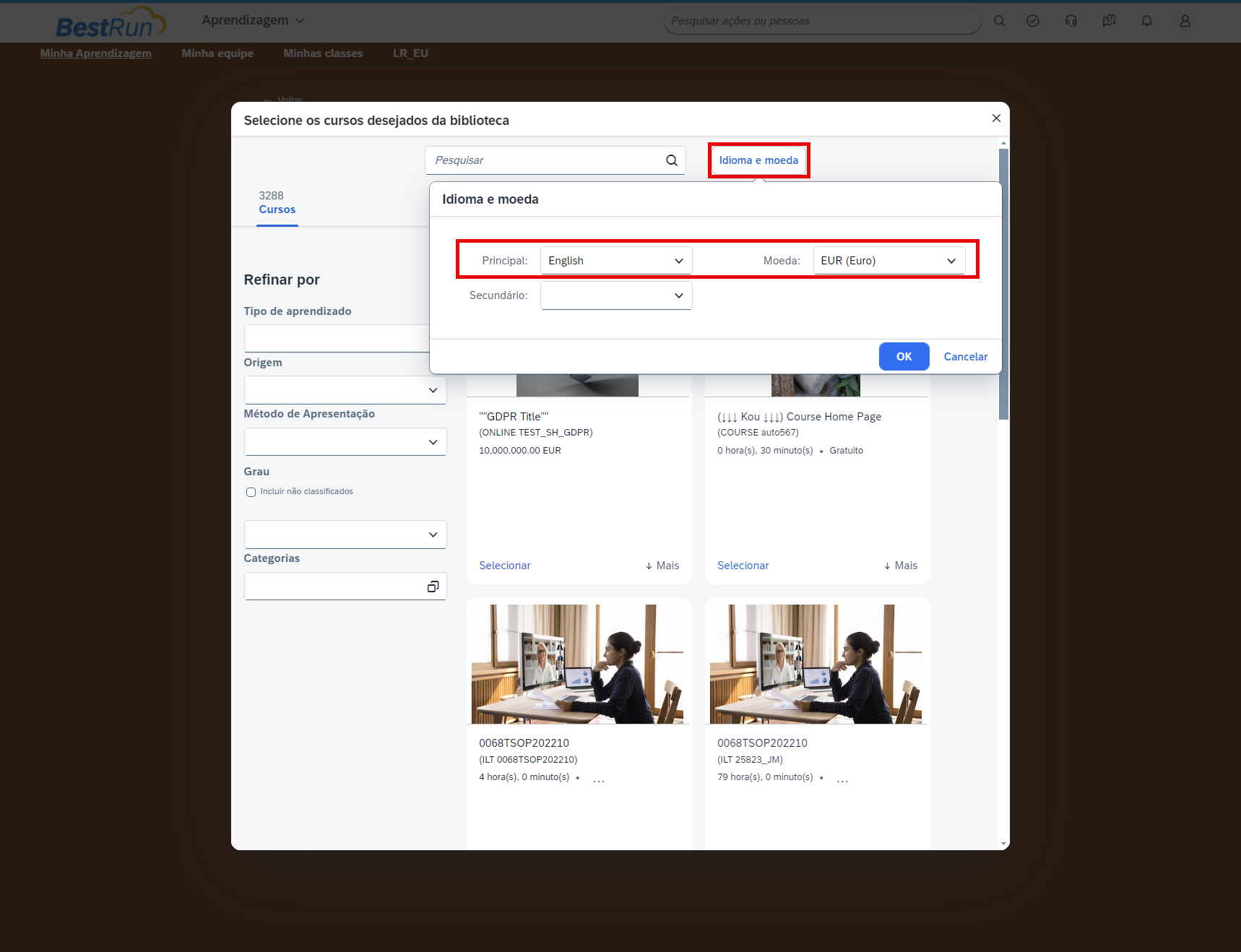Select the GDPR Title course
The height and width of the screenshot is (952, 1241).
pyautogui.click(x=505, y=566)
